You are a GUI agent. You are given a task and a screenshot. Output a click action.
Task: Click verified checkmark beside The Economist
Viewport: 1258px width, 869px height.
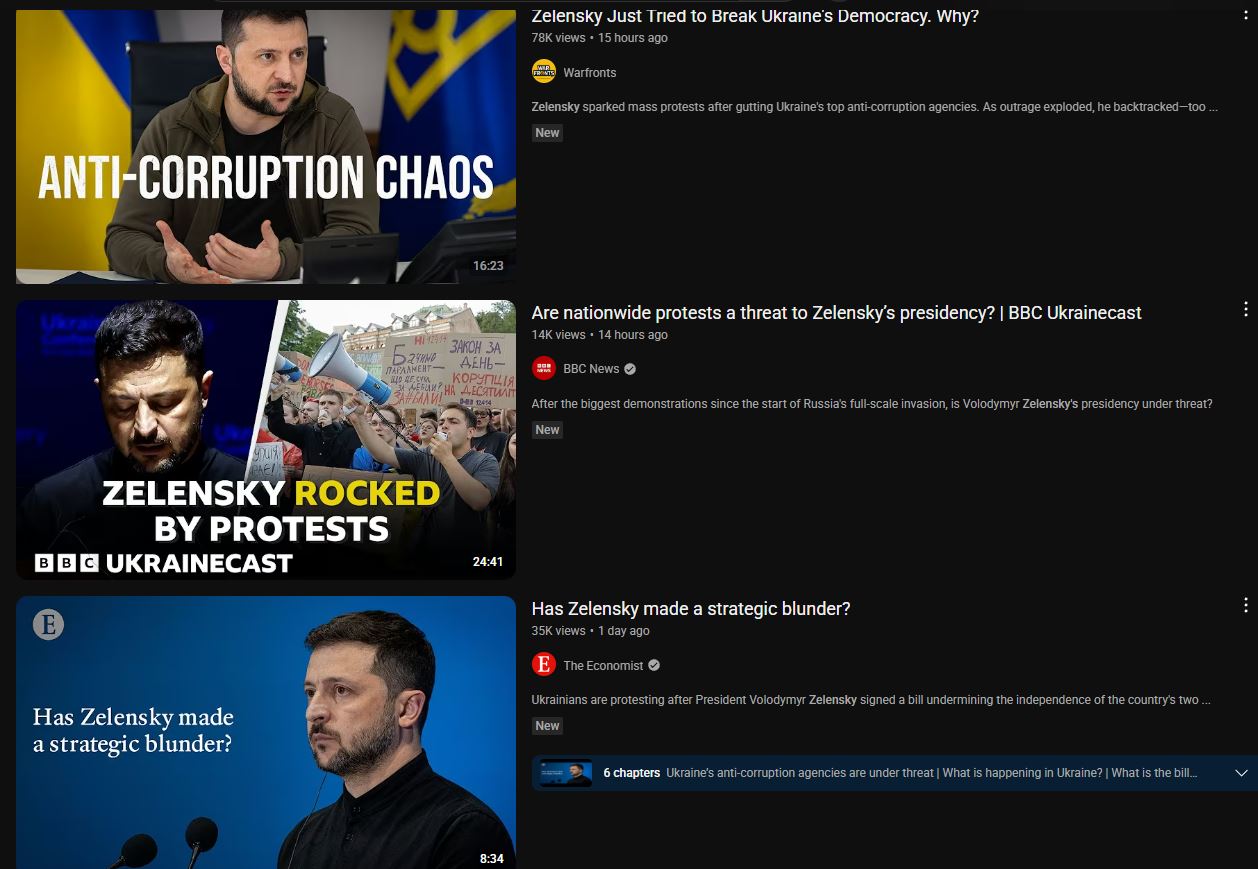(654, 665)
